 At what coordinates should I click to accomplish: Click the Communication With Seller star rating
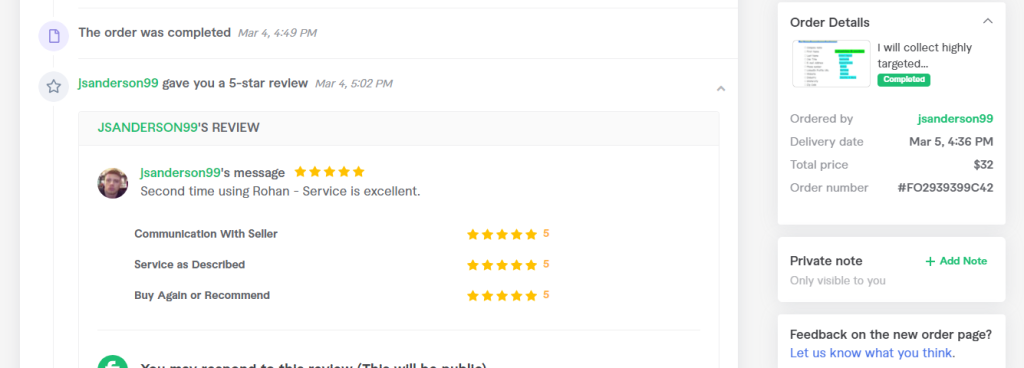pyautogui.click(x=502, y=234)
